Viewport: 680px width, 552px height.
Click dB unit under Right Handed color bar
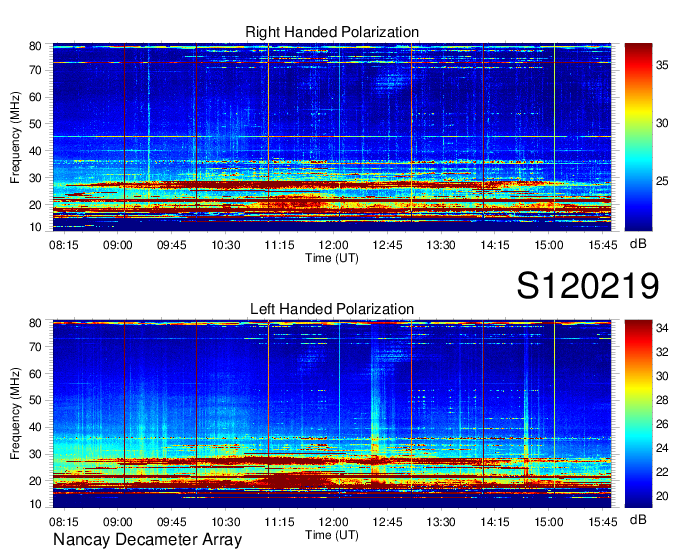click(x=638, y=244)
